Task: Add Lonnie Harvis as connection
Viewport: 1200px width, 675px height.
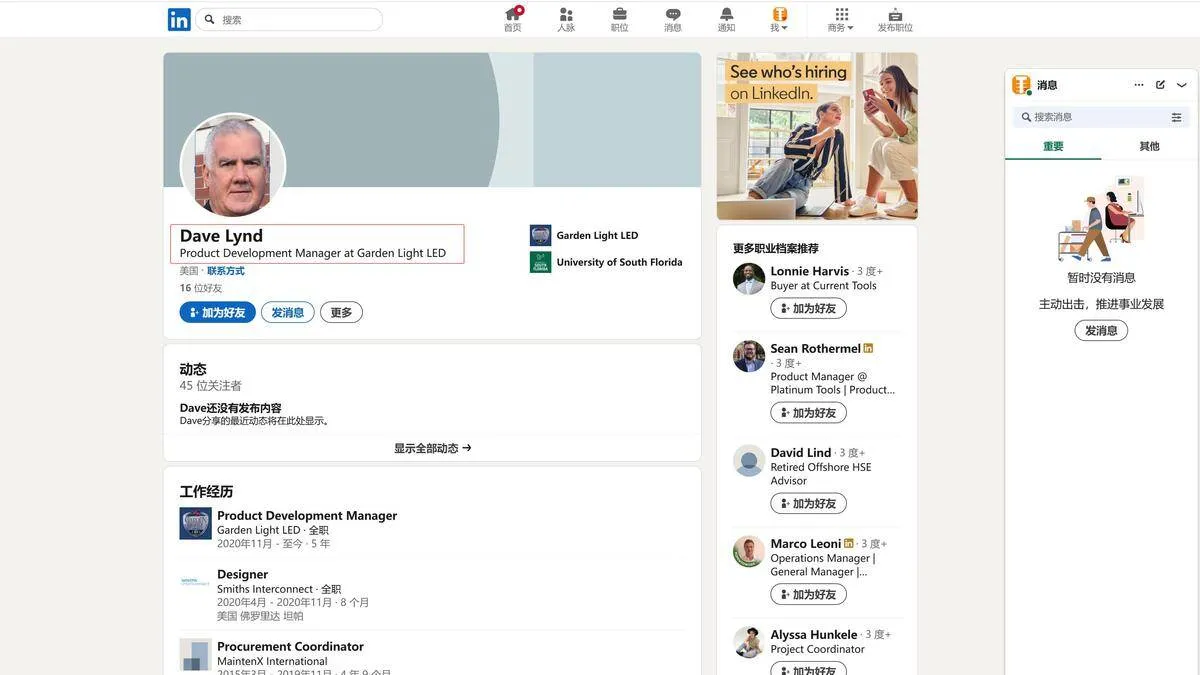Action: (x=808, y=308)
